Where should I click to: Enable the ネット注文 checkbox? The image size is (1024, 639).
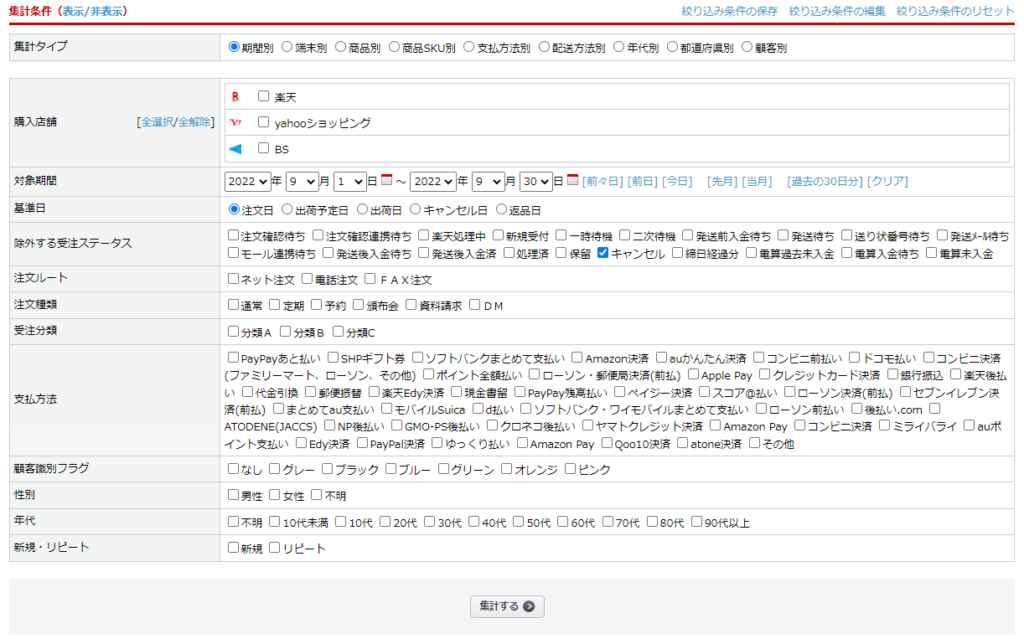(234, 279)
